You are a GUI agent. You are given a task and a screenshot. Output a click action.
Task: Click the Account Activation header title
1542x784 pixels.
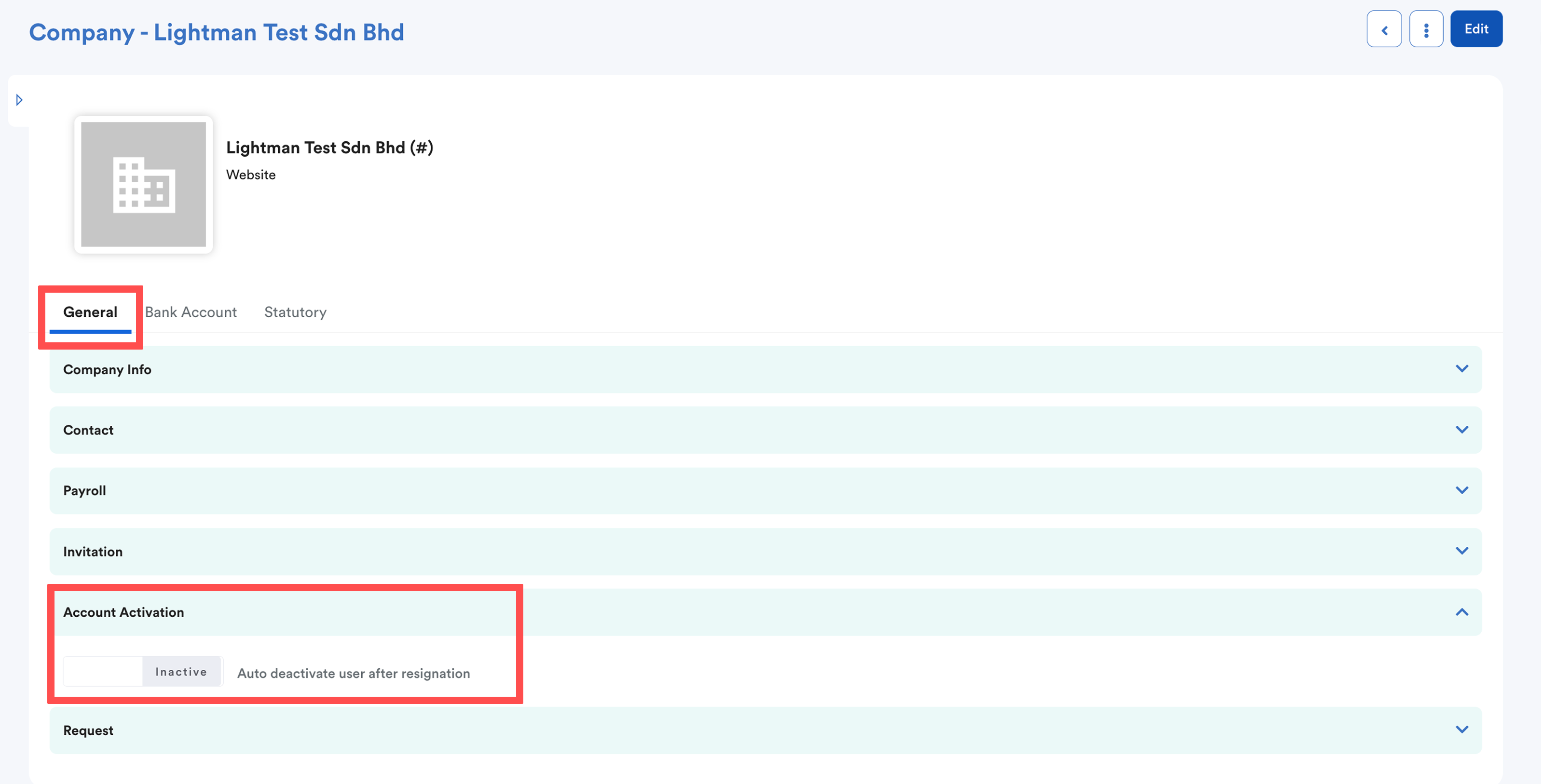pyautogui.click(x=123, y=612)
